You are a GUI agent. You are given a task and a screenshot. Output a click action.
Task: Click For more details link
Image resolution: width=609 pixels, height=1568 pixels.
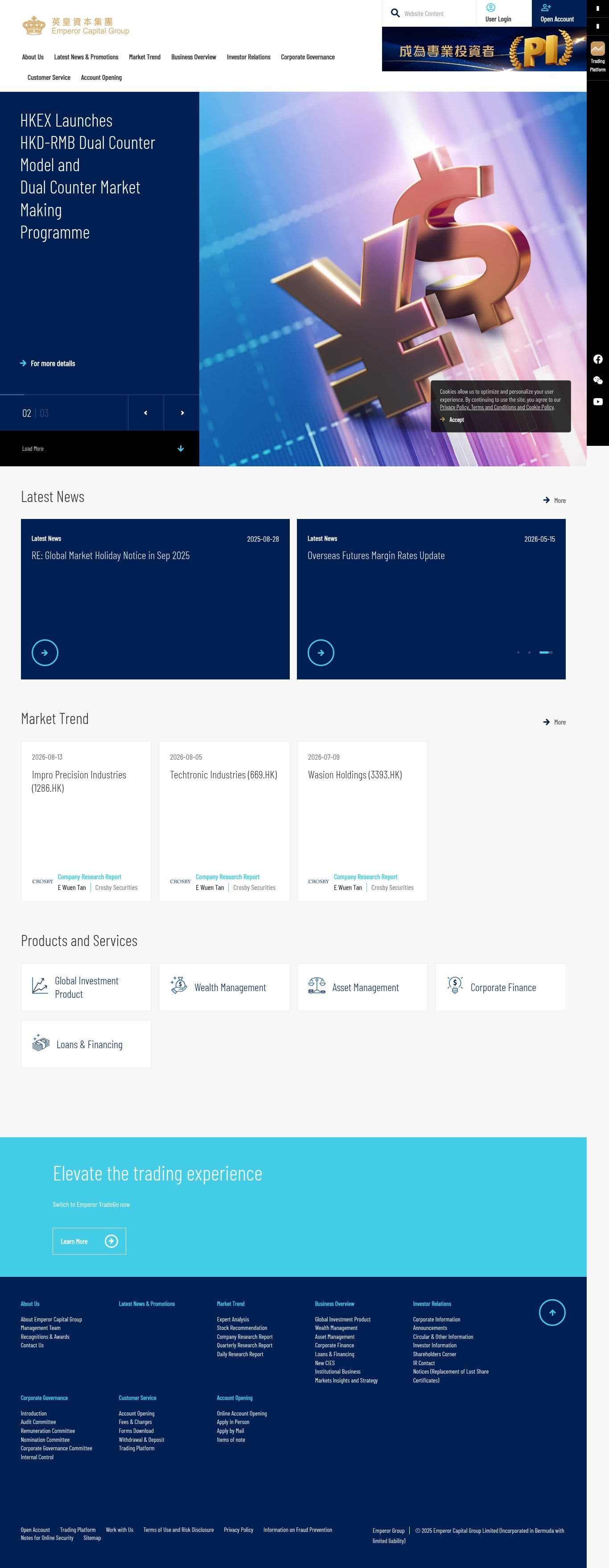click(x=47, y=363)
